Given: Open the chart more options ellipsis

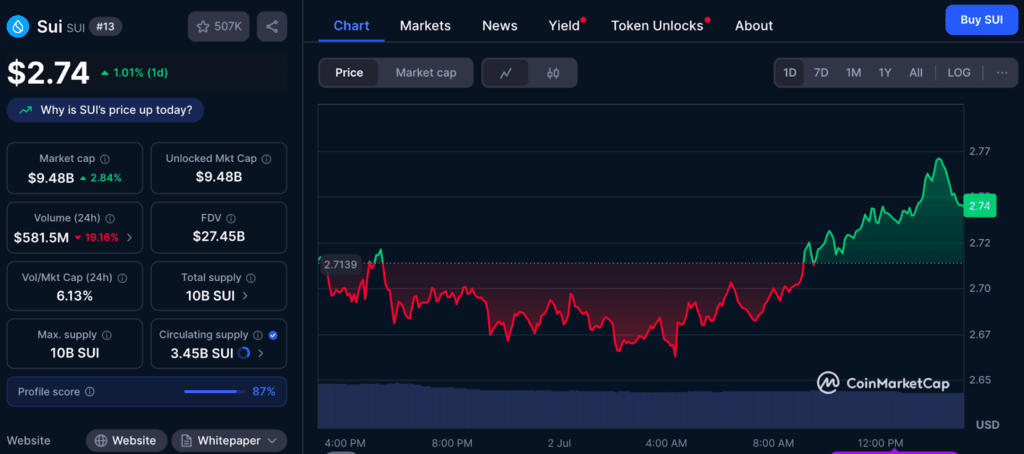Looking at the screenshot, I should (1002, 73).
